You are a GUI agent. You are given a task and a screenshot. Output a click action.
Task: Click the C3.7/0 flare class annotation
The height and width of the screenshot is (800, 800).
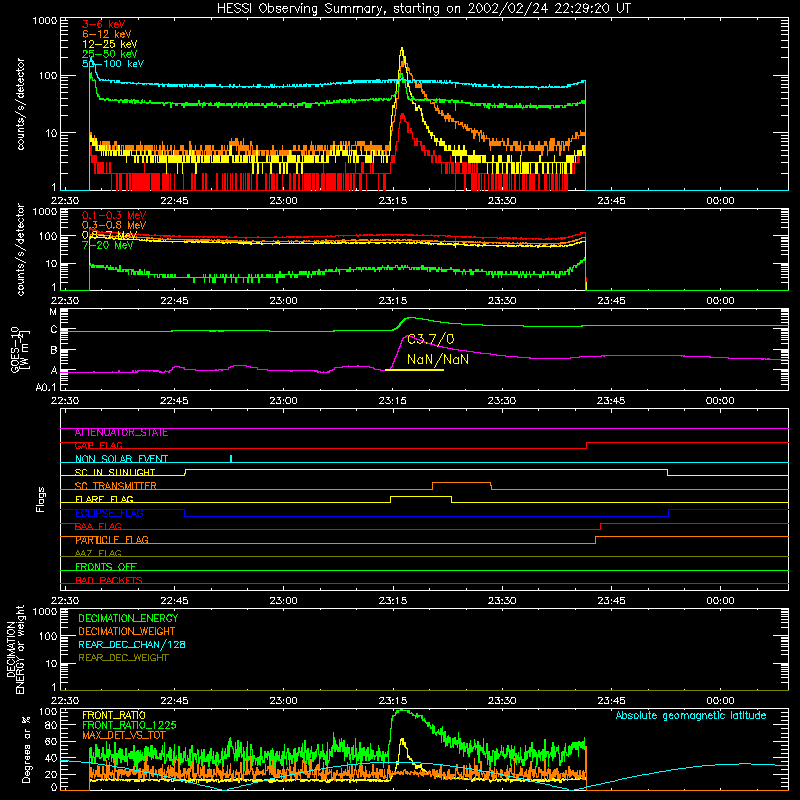pyautogui.click(x=430, y=339)
